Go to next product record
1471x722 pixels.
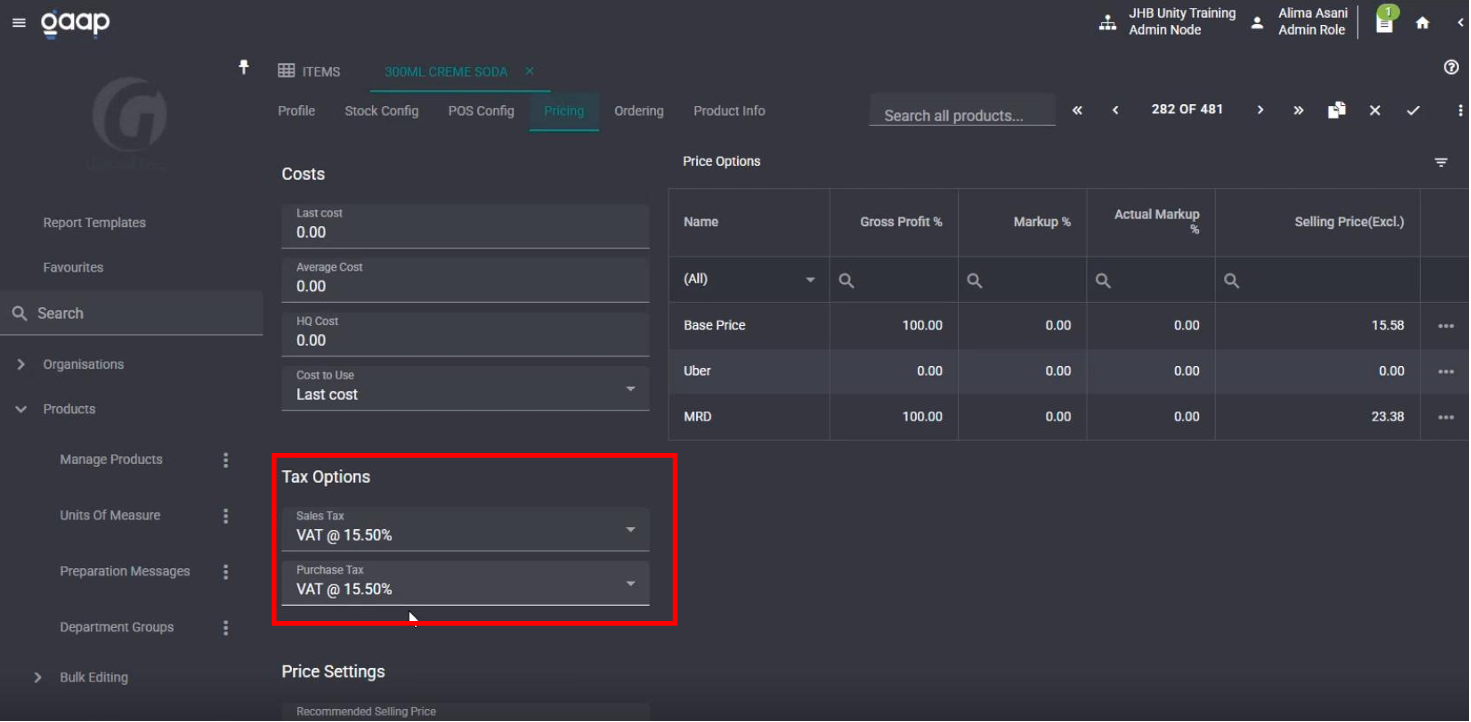[1260, 110]
